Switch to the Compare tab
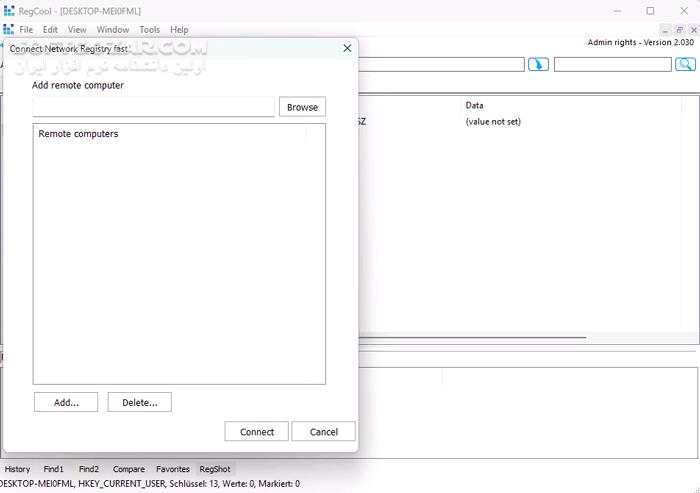 point(129,469)
